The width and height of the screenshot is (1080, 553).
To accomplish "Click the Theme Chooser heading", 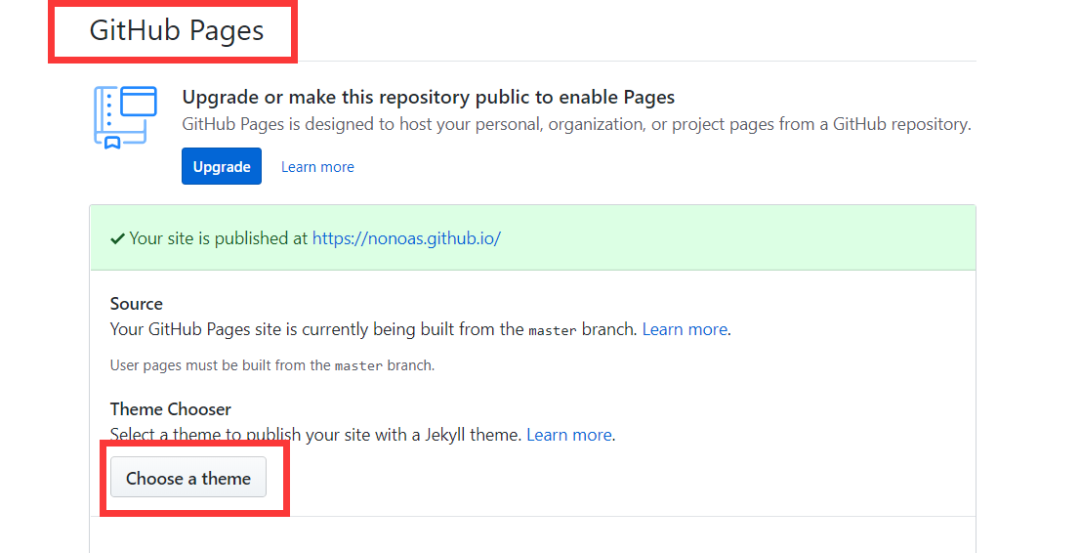I will point(170,409).
